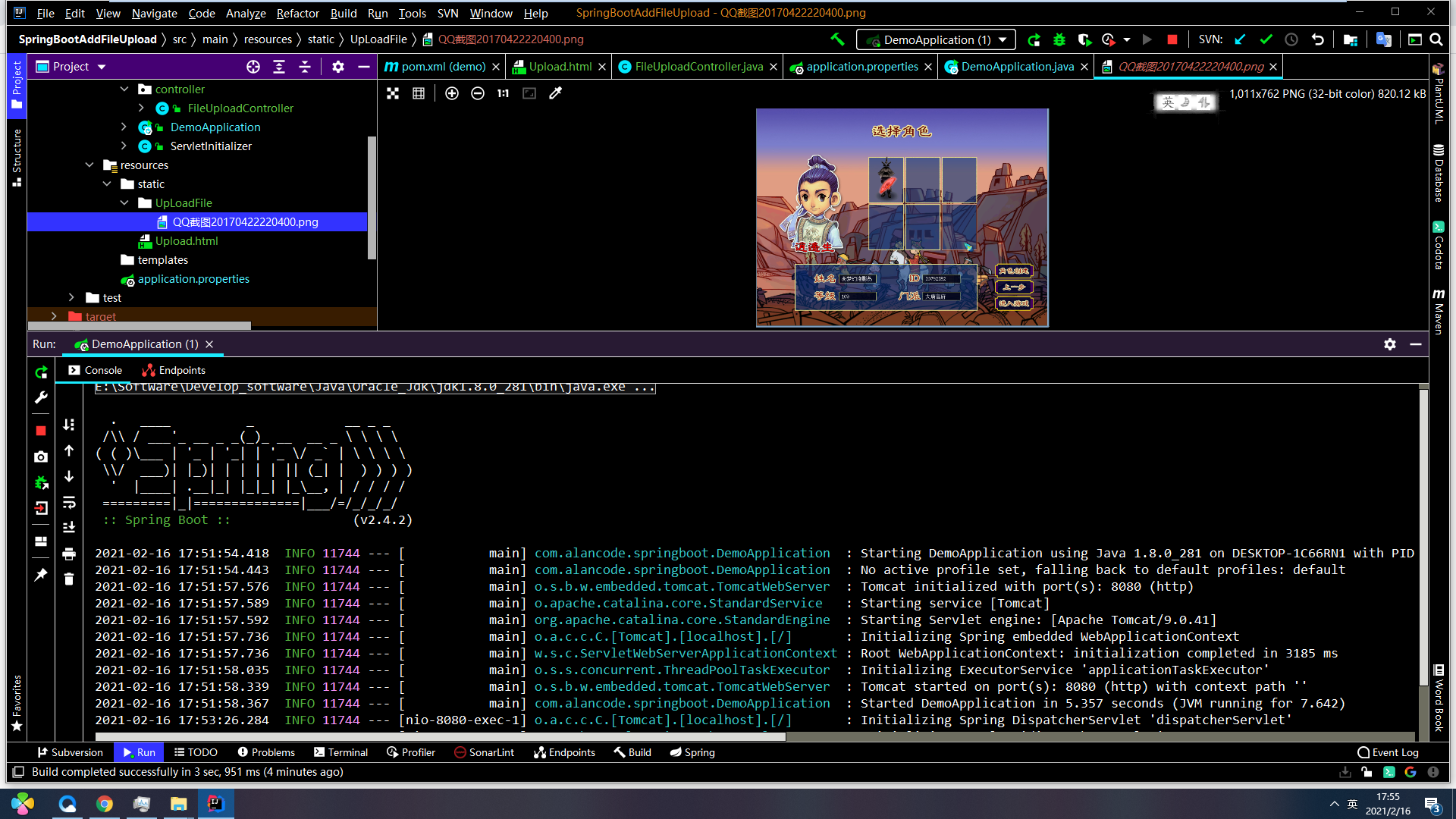Viewport: 1456px width, 819px height.
Task: Click SVN commit checkmark icon
Action: coord(1266,39)
